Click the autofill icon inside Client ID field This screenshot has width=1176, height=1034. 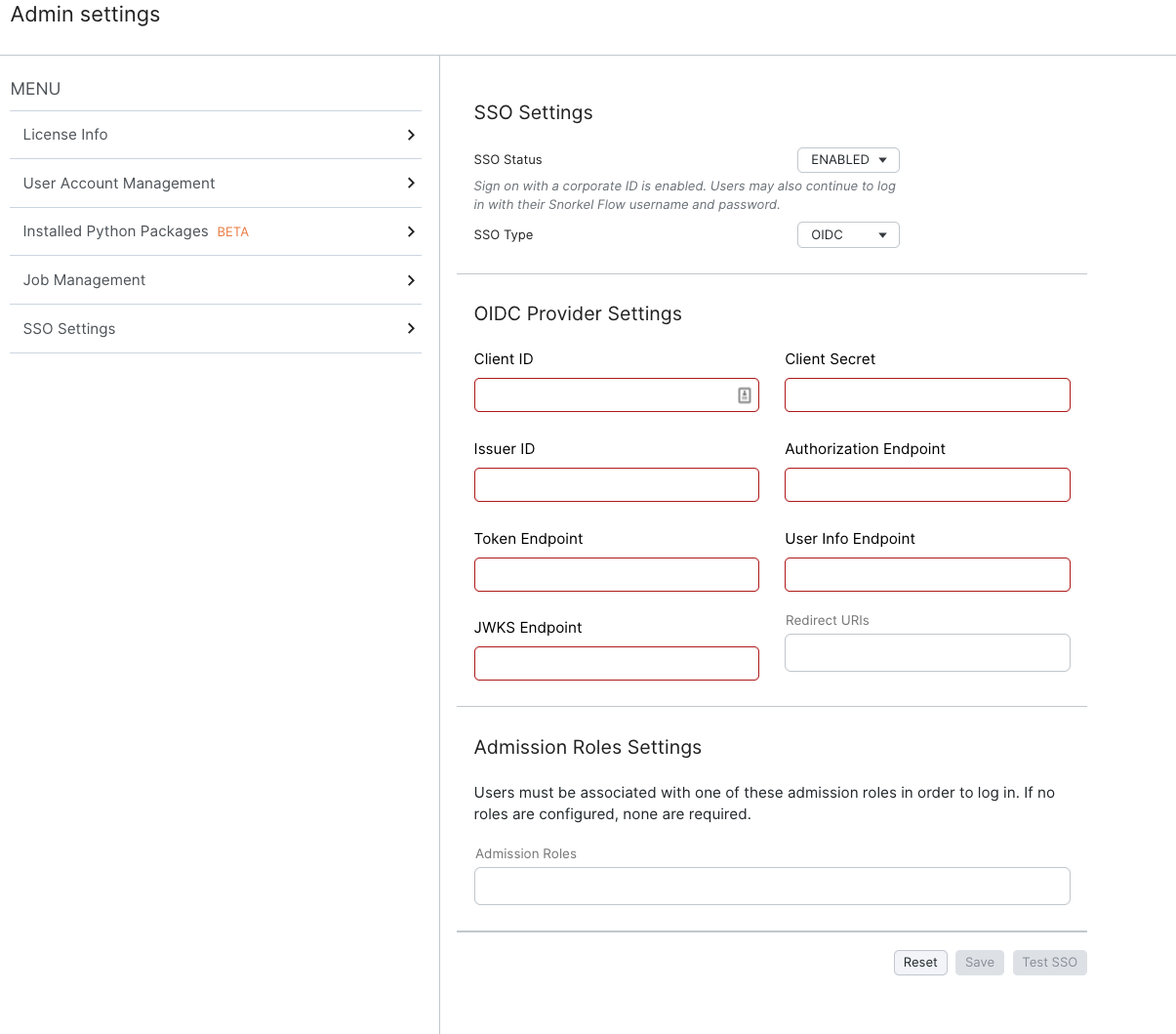[745, 395]
